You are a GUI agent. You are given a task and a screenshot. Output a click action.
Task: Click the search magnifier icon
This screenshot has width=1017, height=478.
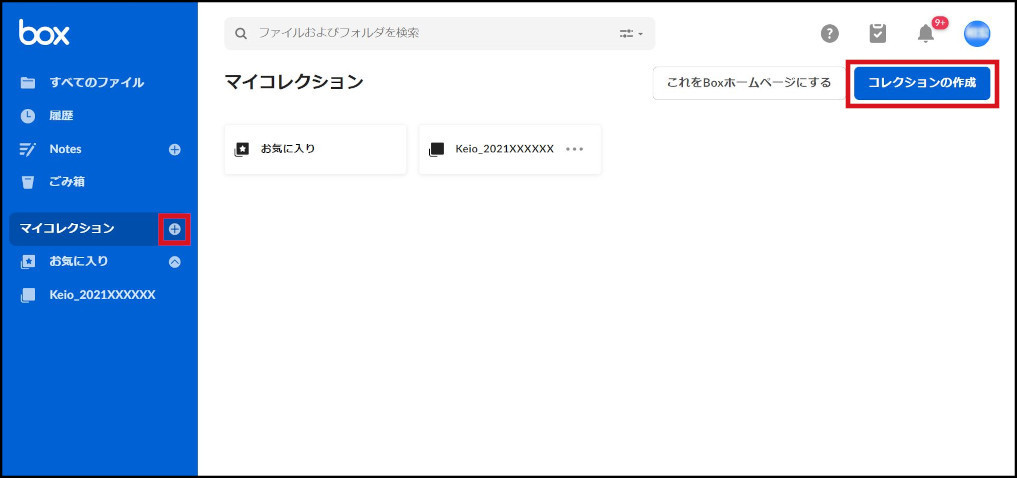click(x=241, y=33)
